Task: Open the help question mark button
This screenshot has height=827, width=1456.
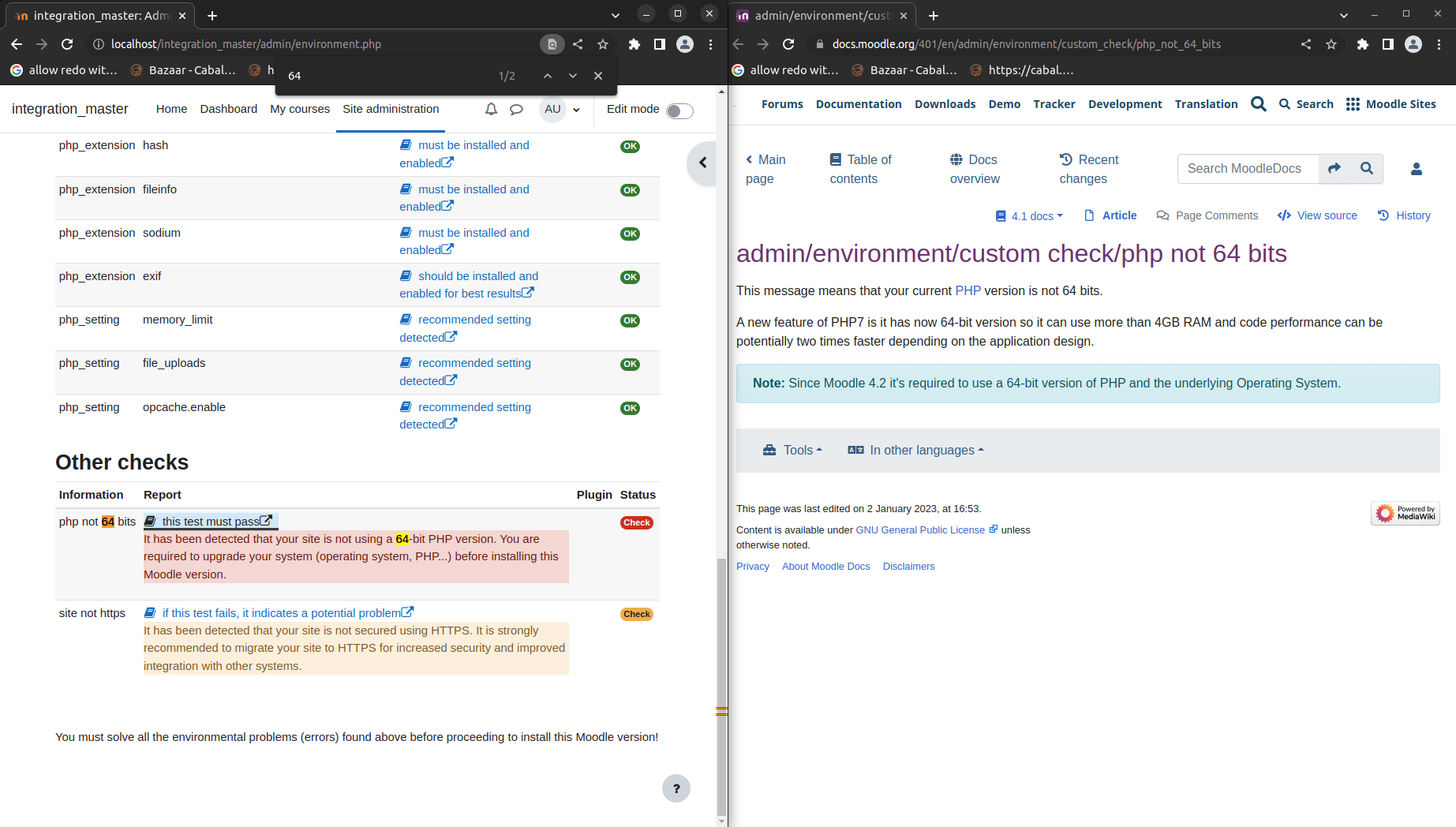Action: pyautogui.click(x=676, y=788)
